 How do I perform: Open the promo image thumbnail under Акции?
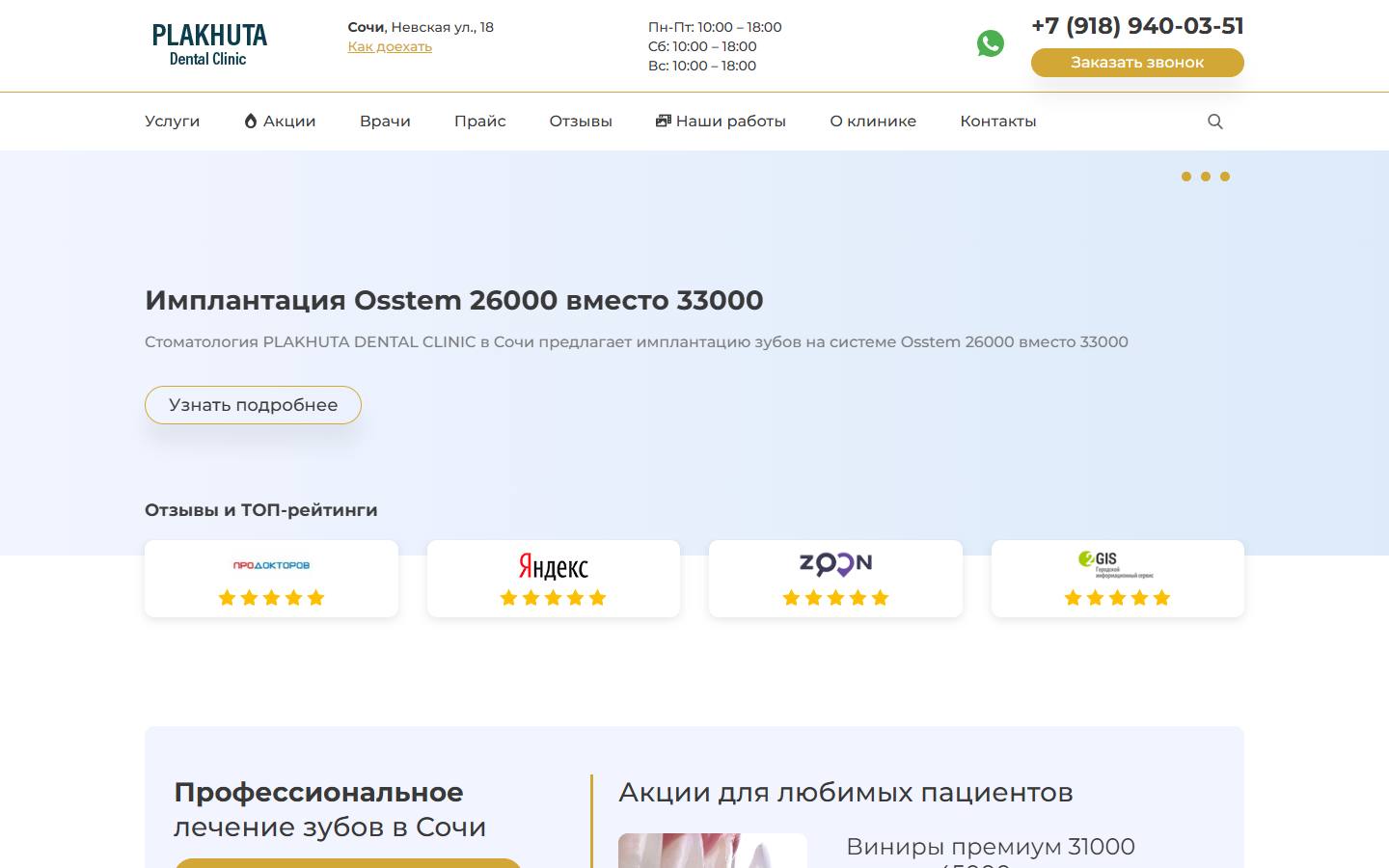coord(713,851)
